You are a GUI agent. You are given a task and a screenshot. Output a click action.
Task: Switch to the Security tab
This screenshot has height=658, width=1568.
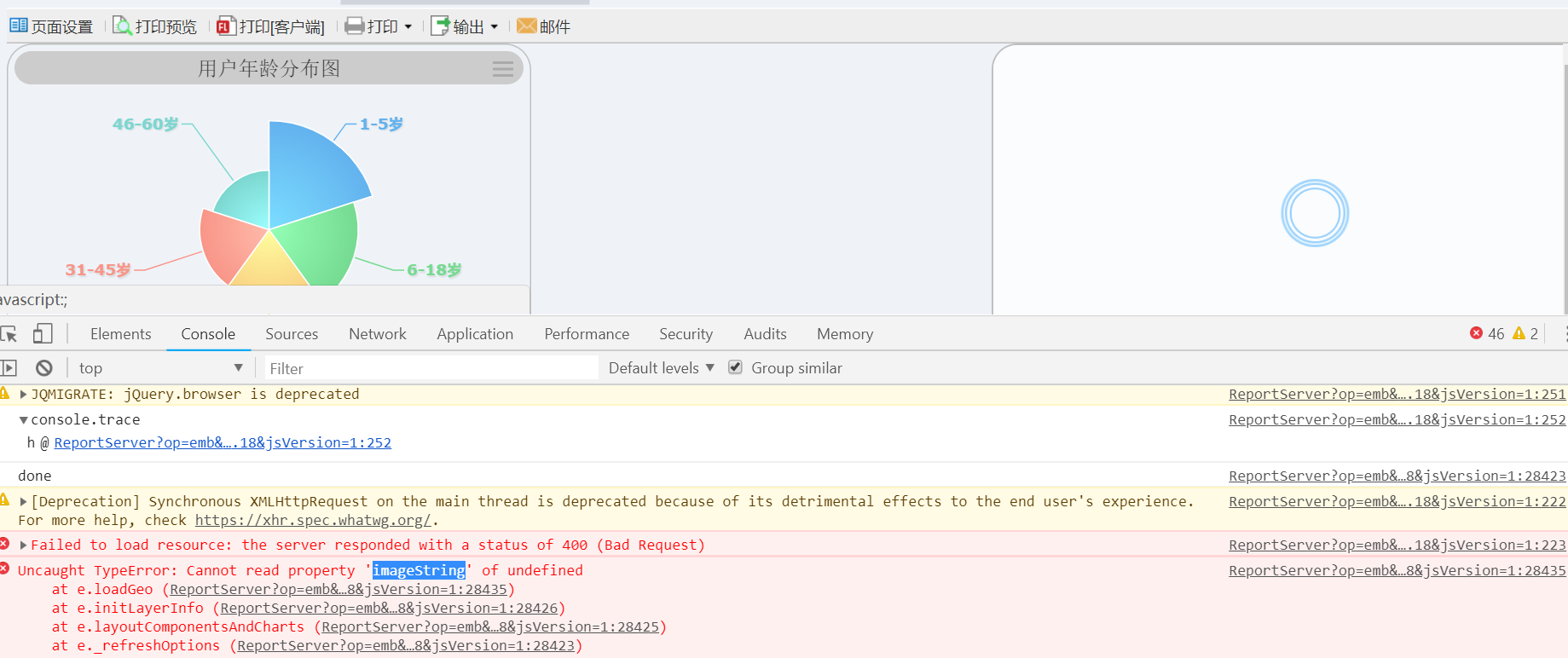pos(686,334)
